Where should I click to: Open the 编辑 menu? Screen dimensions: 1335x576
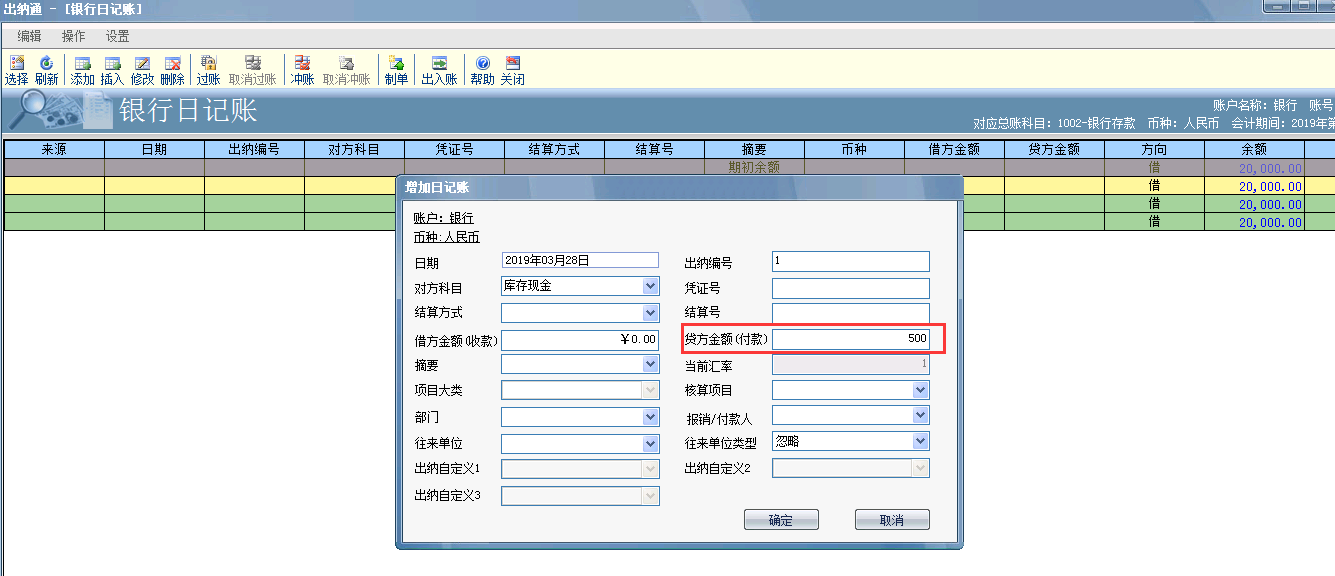(x=29, y=36)
